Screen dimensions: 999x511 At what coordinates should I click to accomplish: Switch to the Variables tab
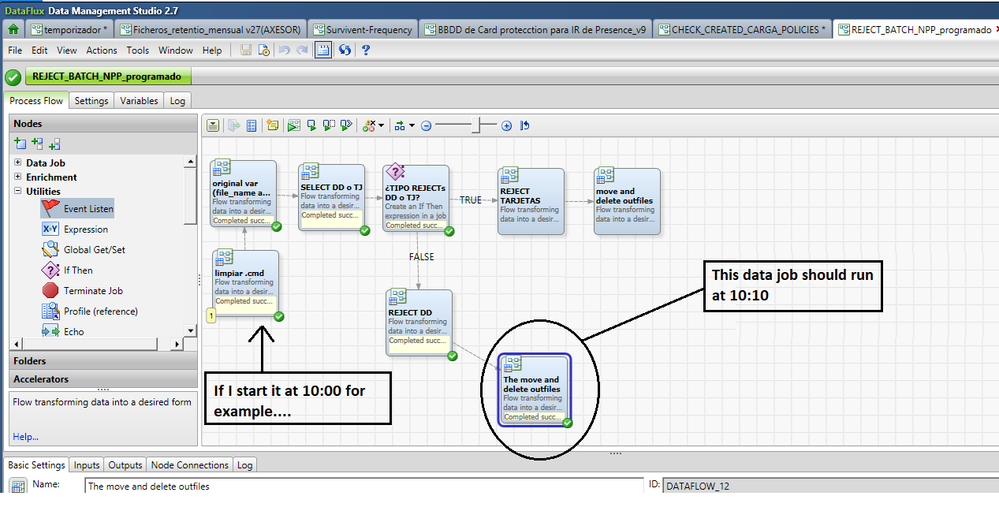pyautogui.click(x=139, y=101)
